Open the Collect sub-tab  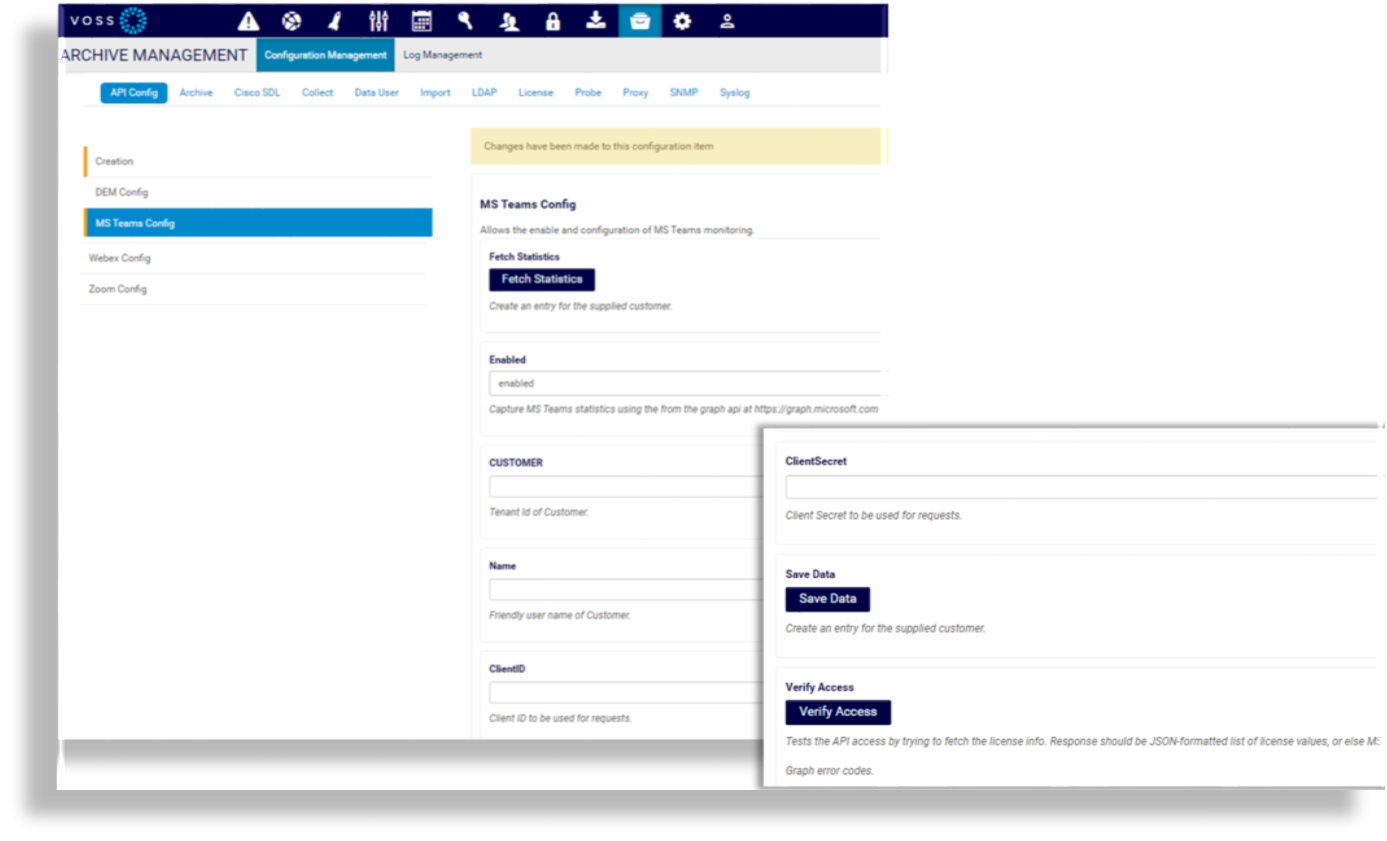(x=318, y=93)
